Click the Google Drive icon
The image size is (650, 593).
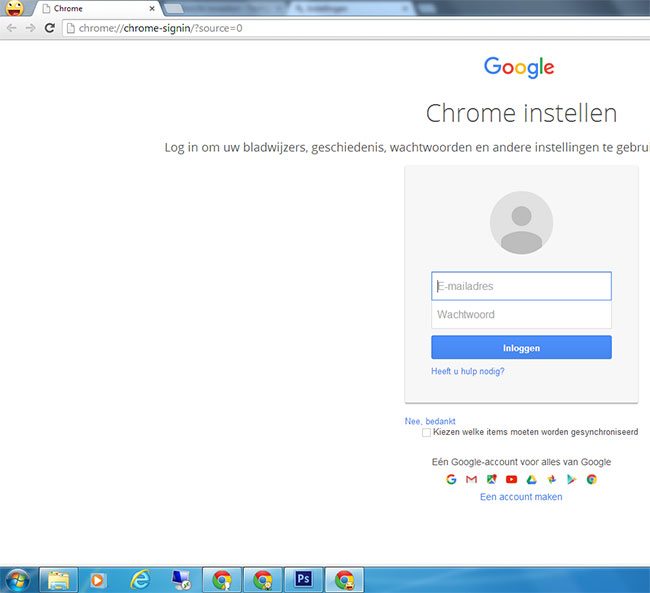531,480
